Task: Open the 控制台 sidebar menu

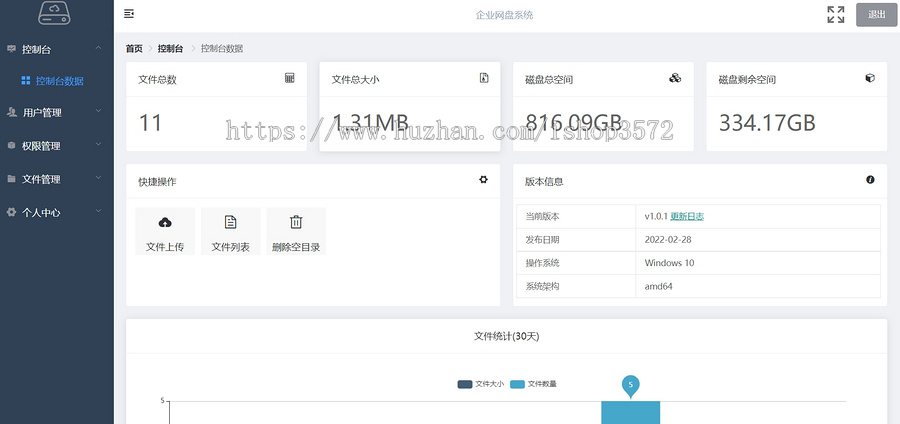Action: 57,49
